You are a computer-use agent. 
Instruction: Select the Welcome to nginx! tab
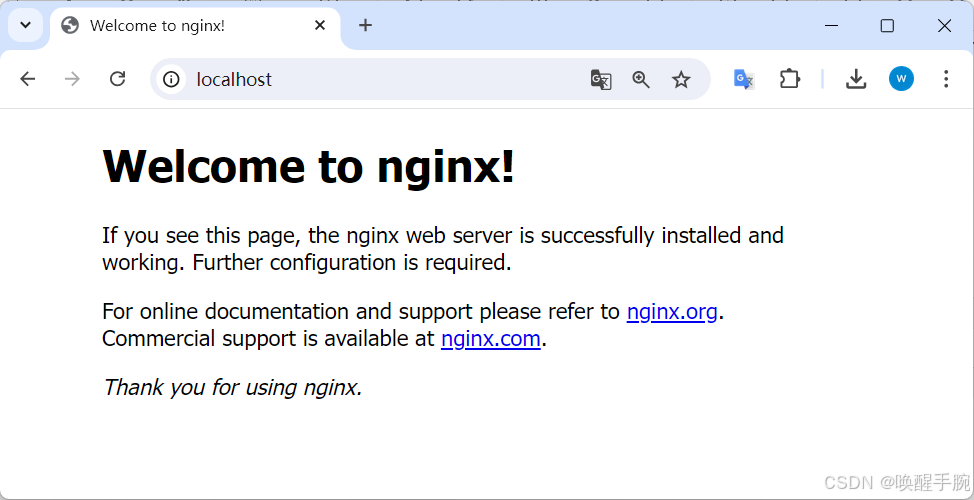click(194, 25)
